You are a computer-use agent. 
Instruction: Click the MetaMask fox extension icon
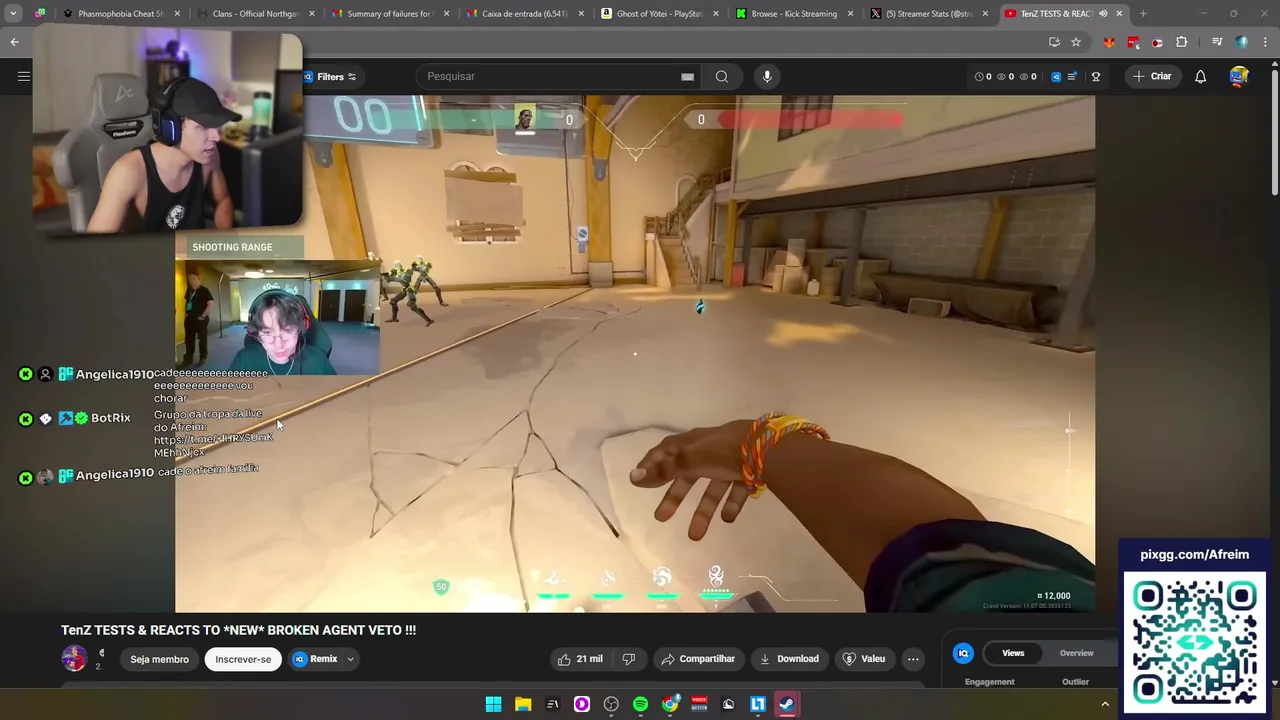[x=1109, y=42]
